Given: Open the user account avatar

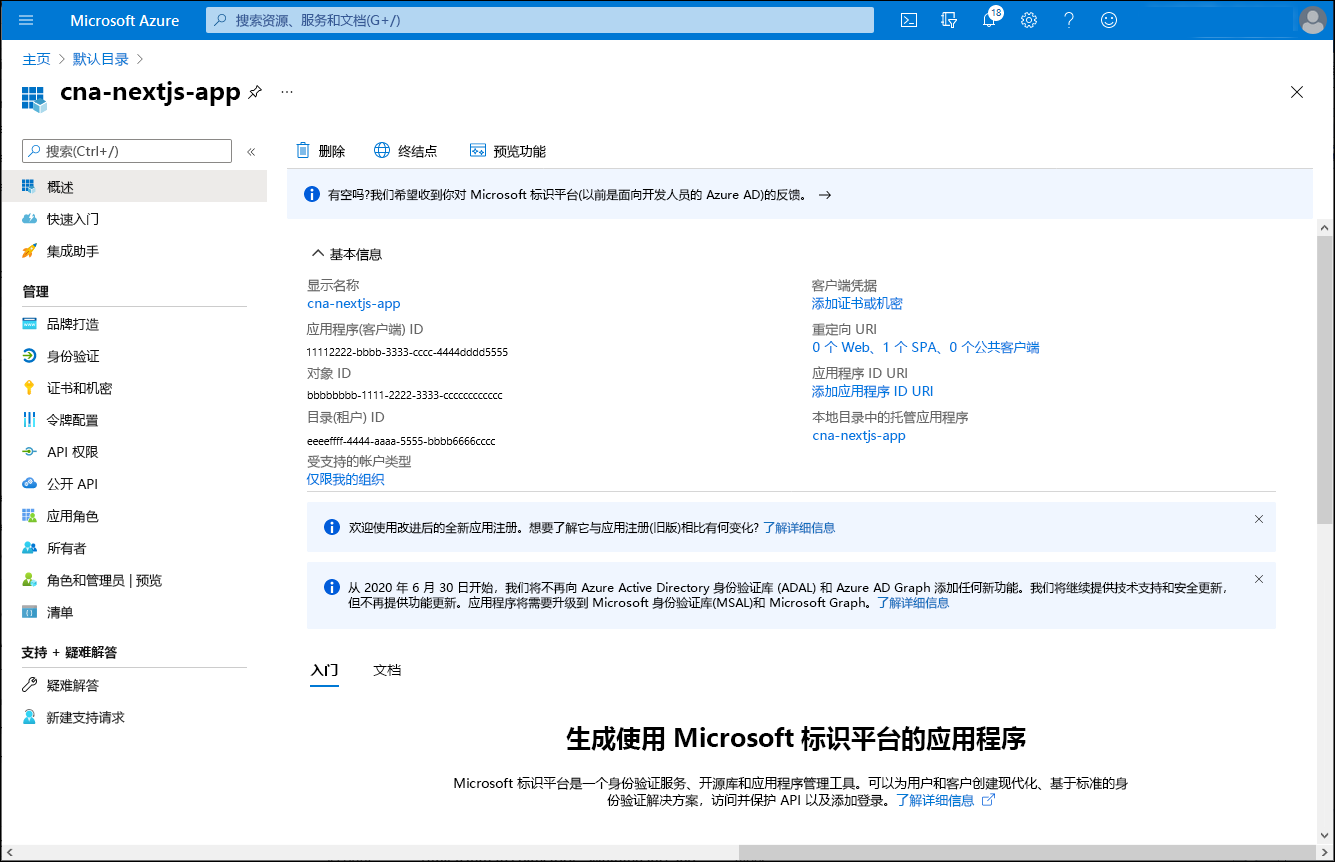Looking at the screenshot, I should click(x=1312, y=20).
